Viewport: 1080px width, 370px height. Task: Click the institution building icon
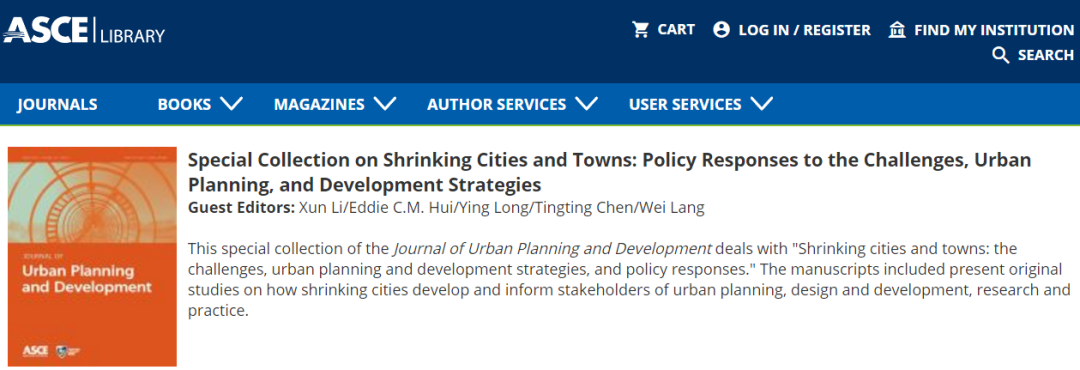(897, 30)
